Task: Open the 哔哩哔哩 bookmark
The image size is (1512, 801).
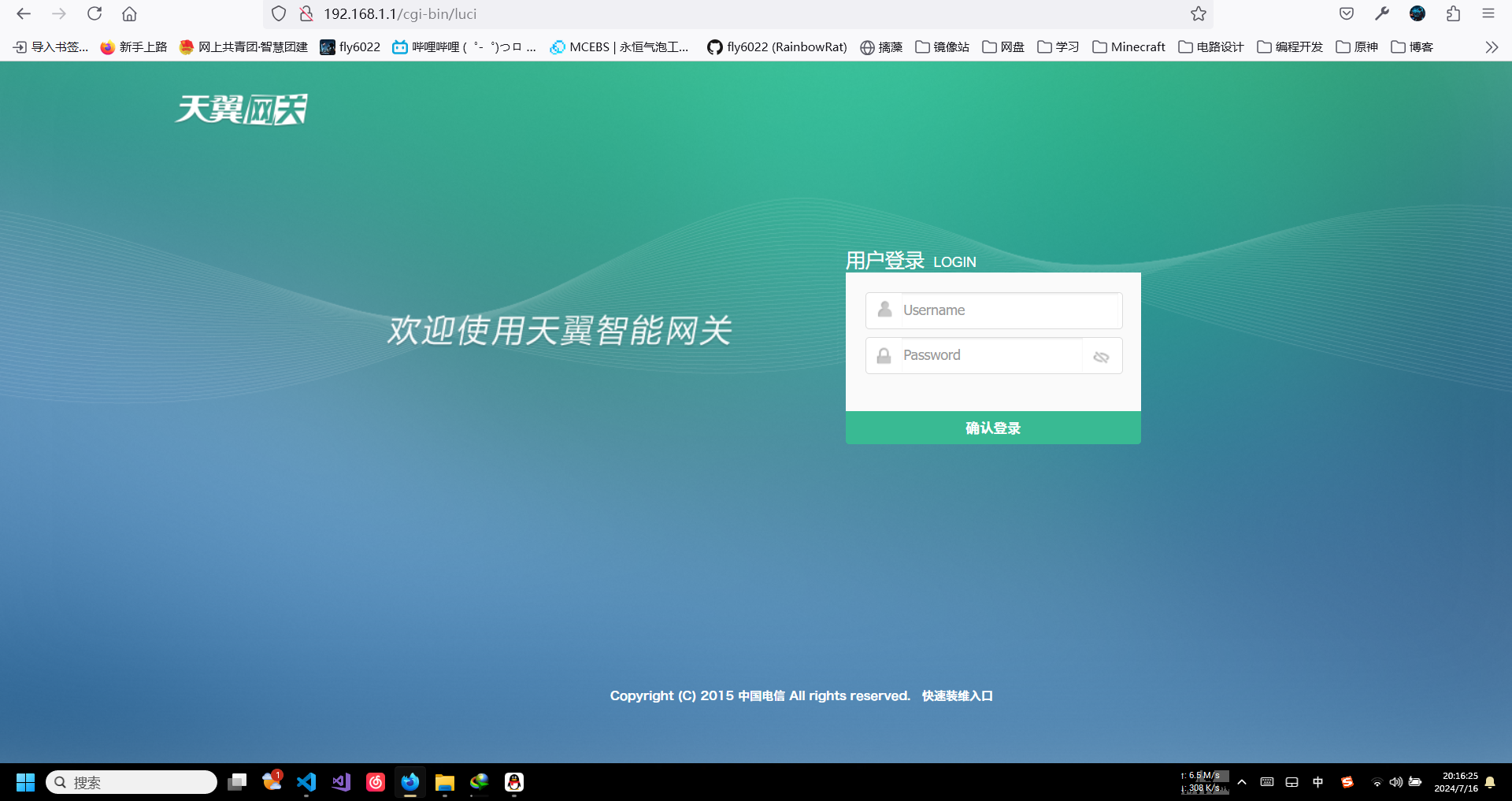Action: pyautogui.click(x=465, y=47)
